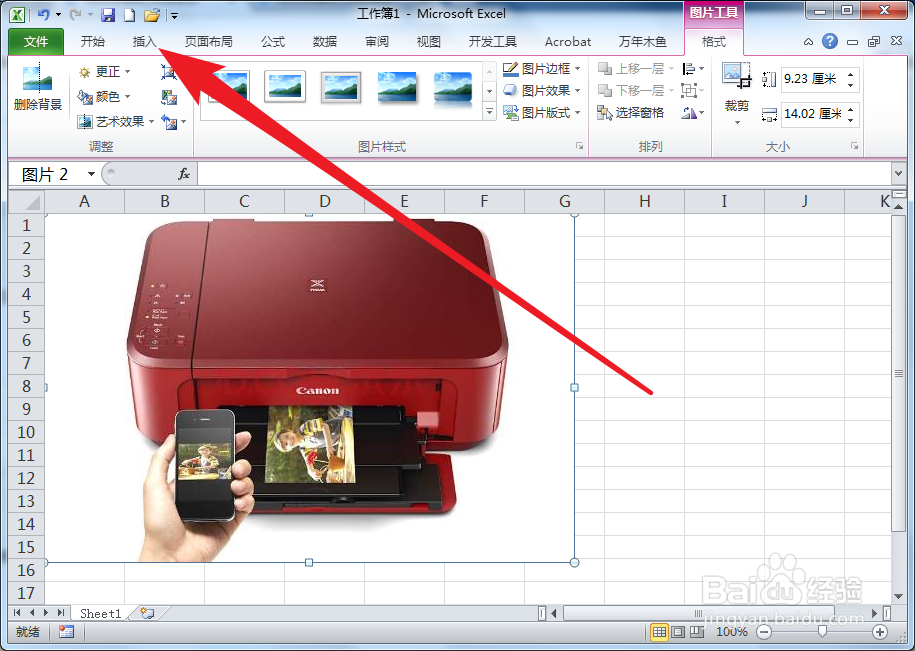Open the Customize Quick Access Toolbar dropdown
This screenshot has height=651, width=915.
pyautogui.click(x=174, y=16)
